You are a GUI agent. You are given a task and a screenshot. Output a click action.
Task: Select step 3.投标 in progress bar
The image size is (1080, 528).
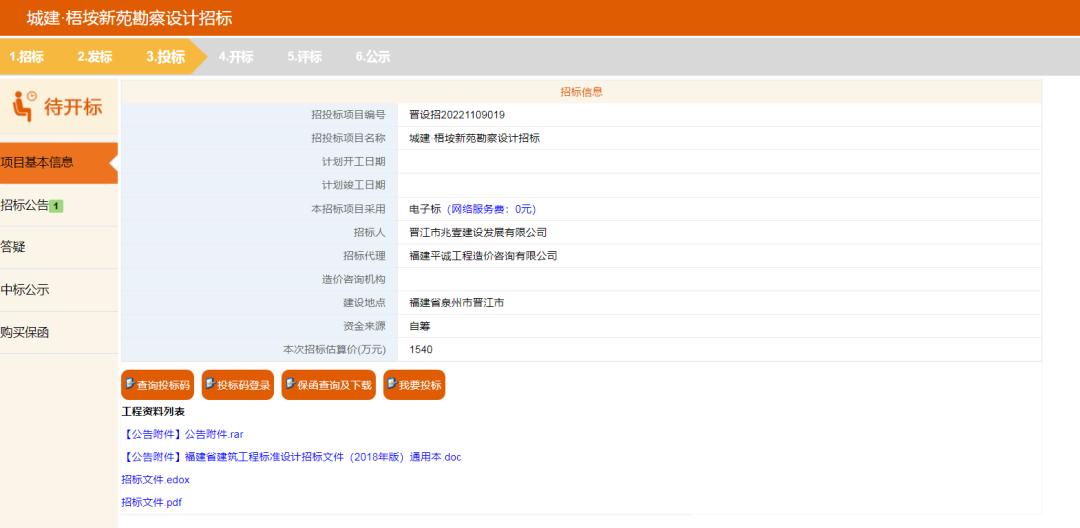(165, 57)
